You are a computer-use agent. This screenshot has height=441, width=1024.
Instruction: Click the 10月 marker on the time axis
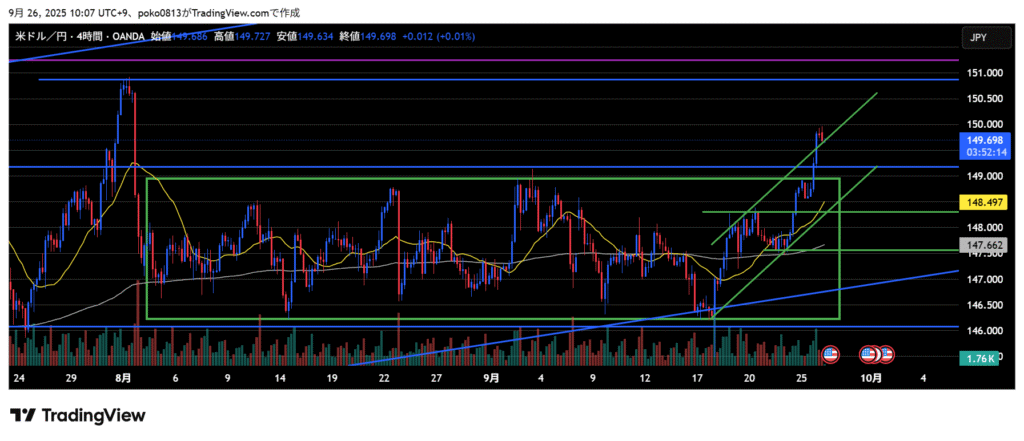[x=871, y=379]
